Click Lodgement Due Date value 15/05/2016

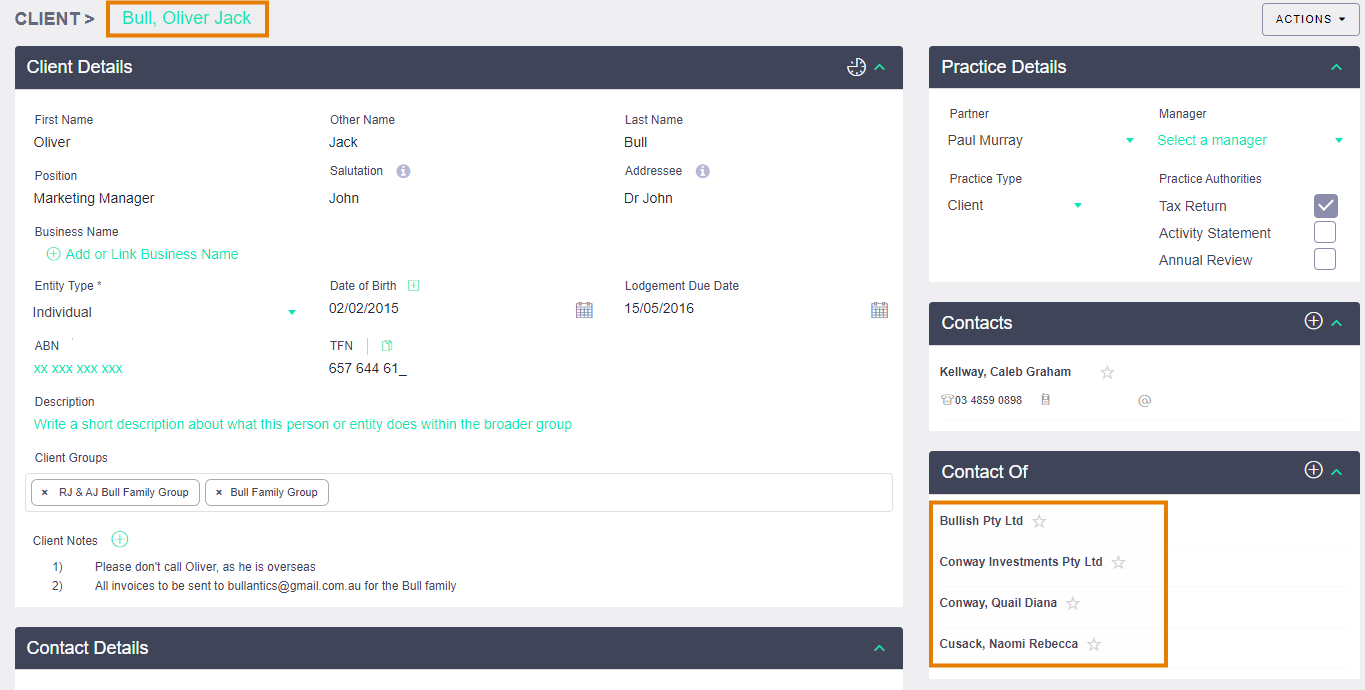(659, 308)
